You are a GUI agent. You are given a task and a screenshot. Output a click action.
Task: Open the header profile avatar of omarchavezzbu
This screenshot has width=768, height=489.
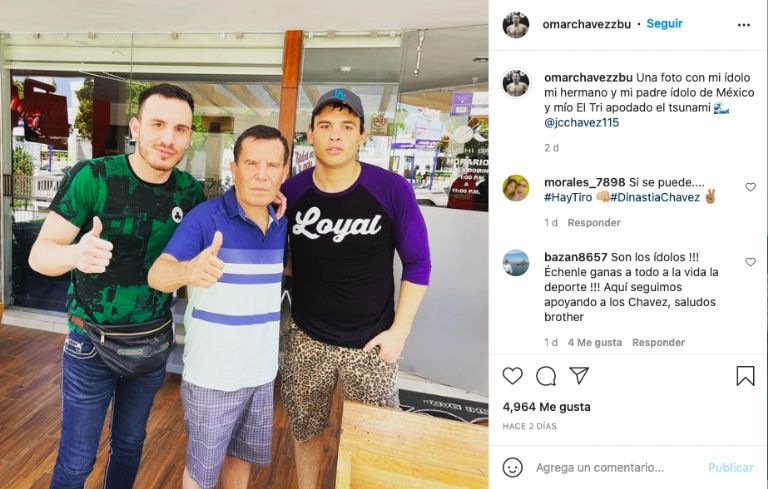516,24
